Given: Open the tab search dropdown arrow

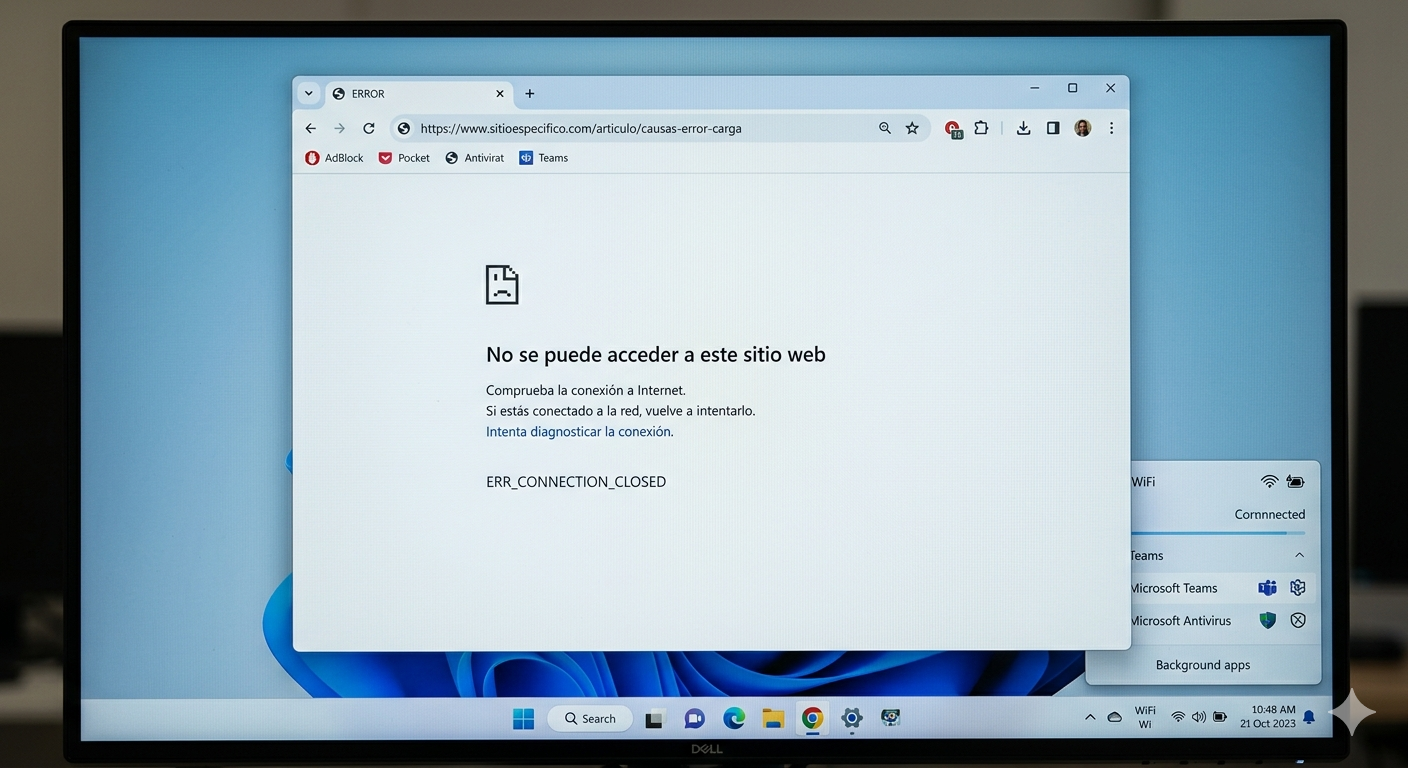Looking at the screenshot, I should click(309, 93).
